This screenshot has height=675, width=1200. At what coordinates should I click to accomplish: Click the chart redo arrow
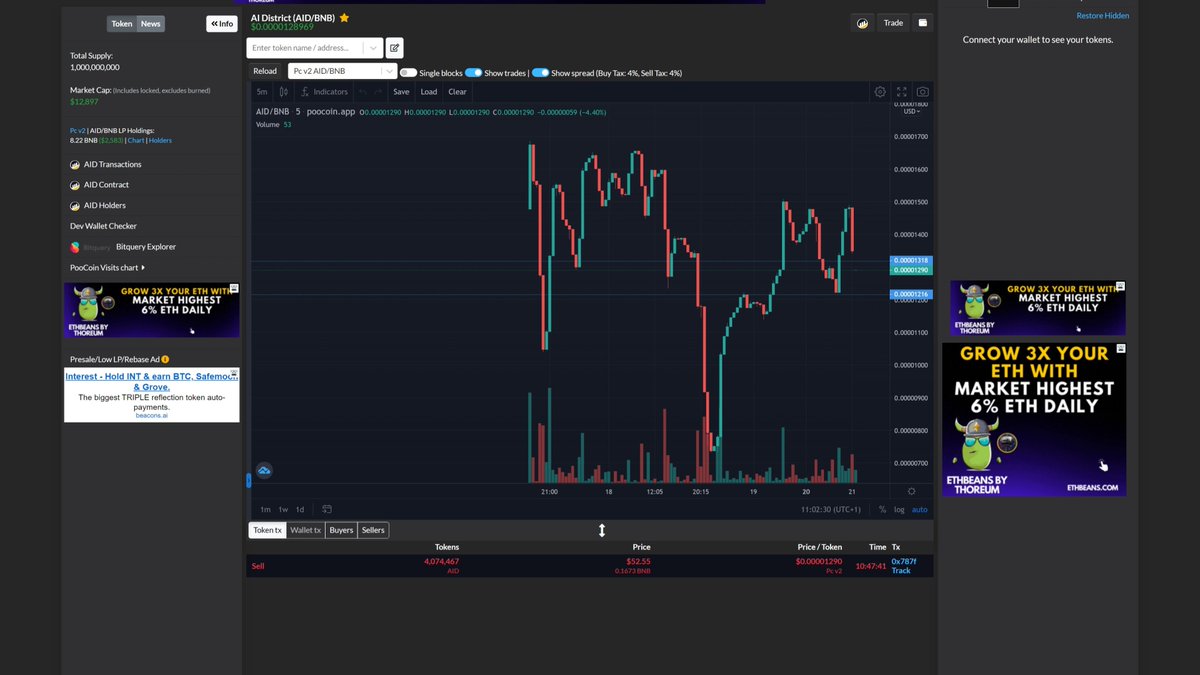[x=378, y=92]
